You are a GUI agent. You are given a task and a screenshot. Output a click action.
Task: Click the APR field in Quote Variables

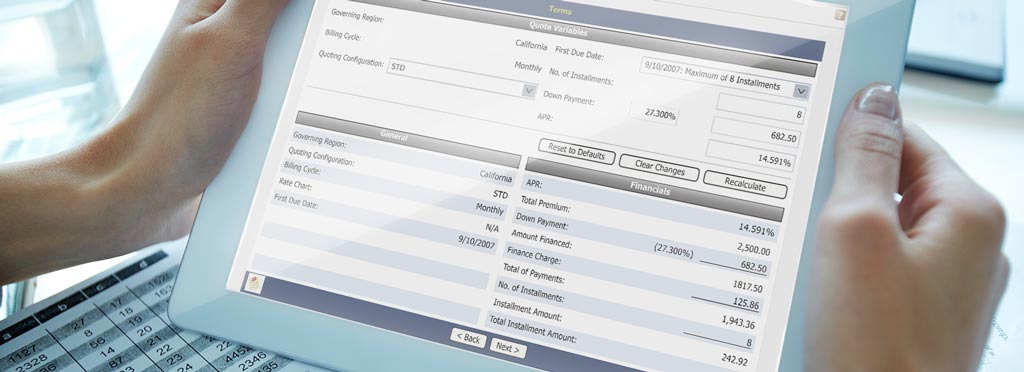pos(750,155)
